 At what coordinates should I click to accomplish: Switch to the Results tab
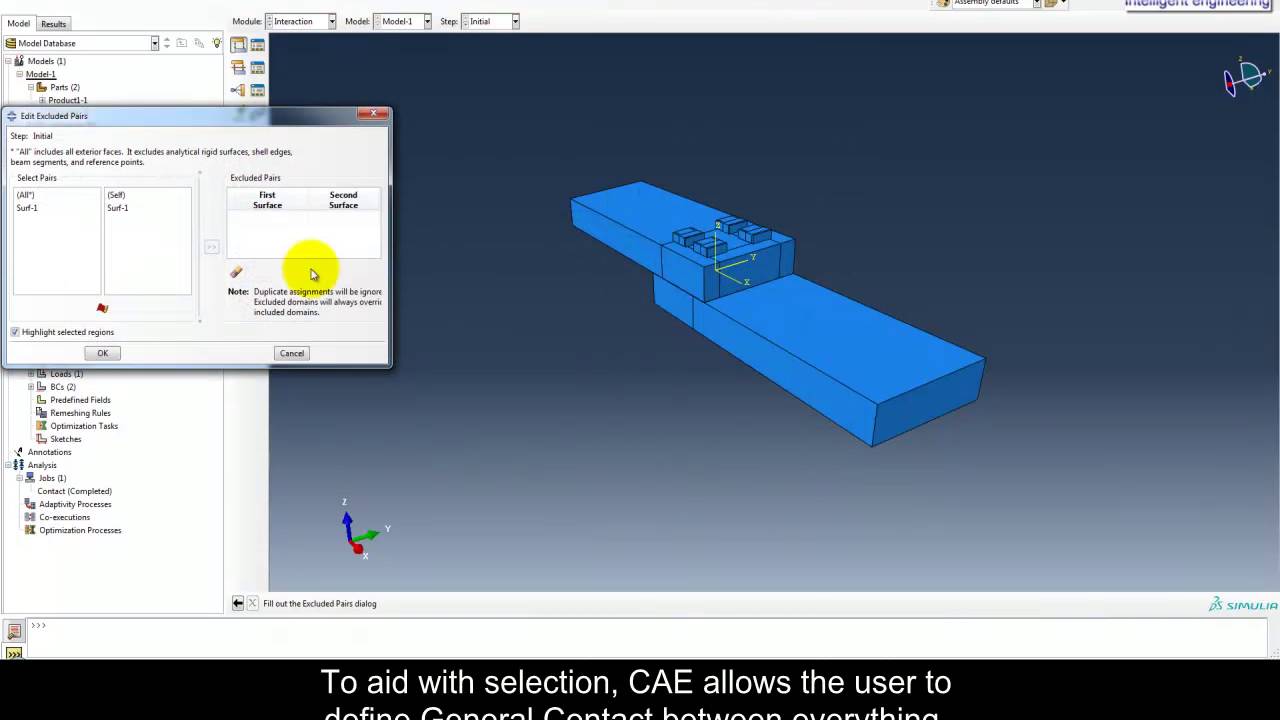point(53,23)
